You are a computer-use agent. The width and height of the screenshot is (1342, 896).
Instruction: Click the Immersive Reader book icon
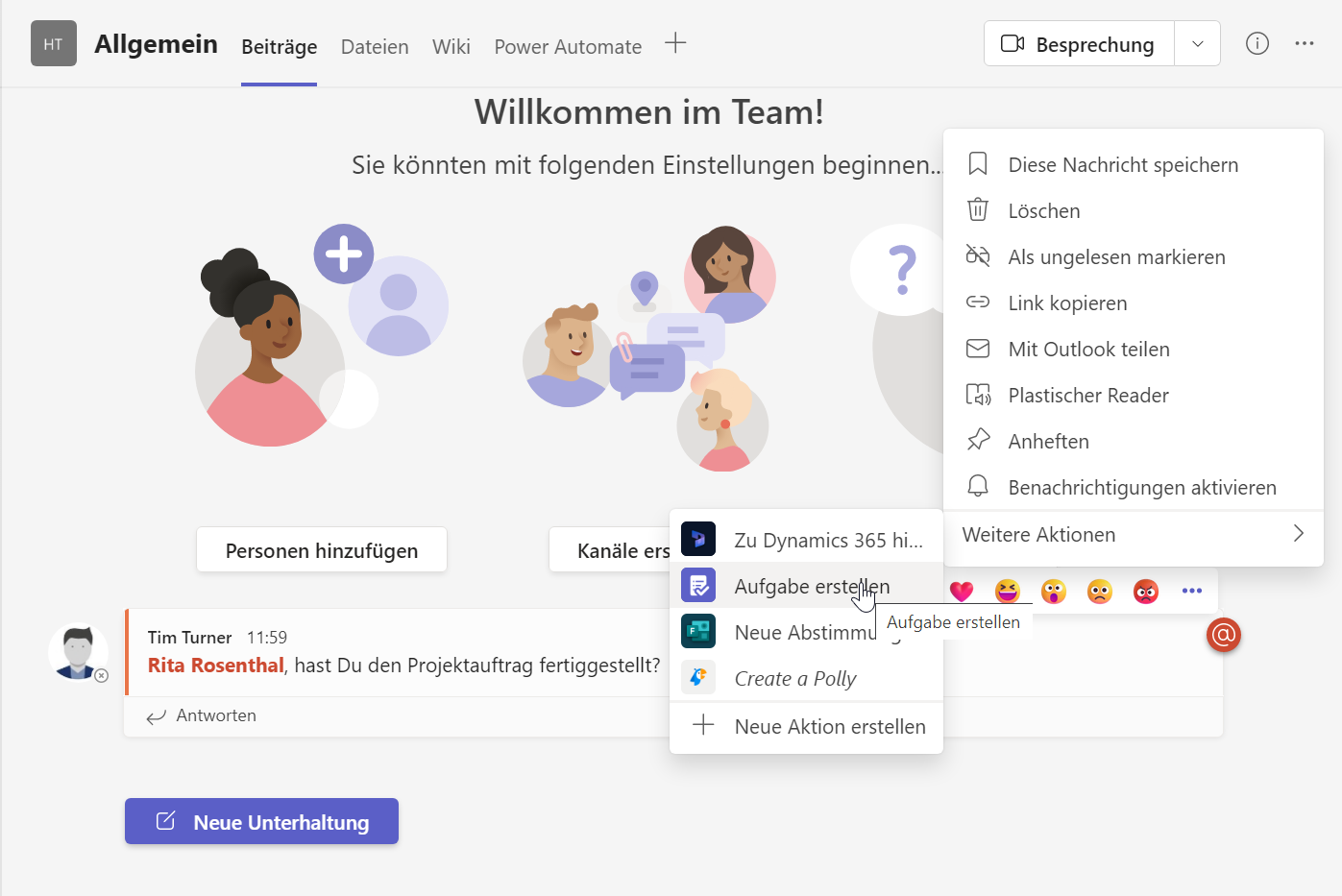[x=978, y=394]
